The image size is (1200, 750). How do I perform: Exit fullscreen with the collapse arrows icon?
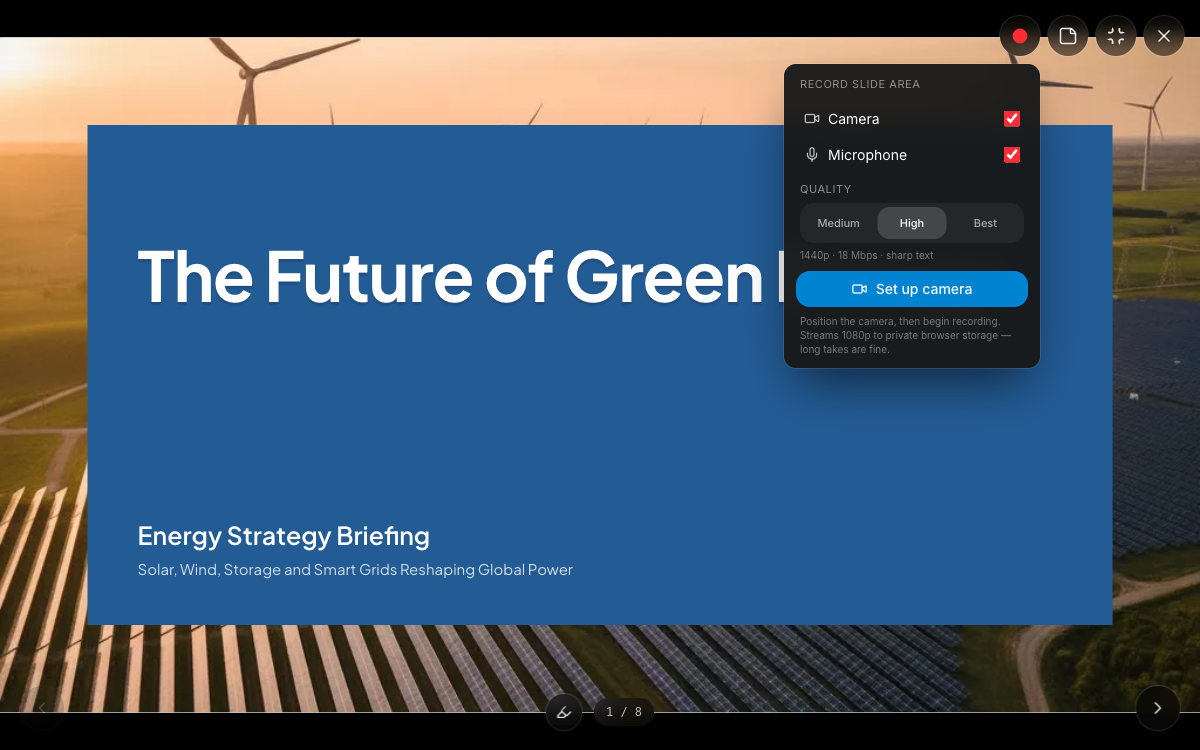pos(1116,36)
